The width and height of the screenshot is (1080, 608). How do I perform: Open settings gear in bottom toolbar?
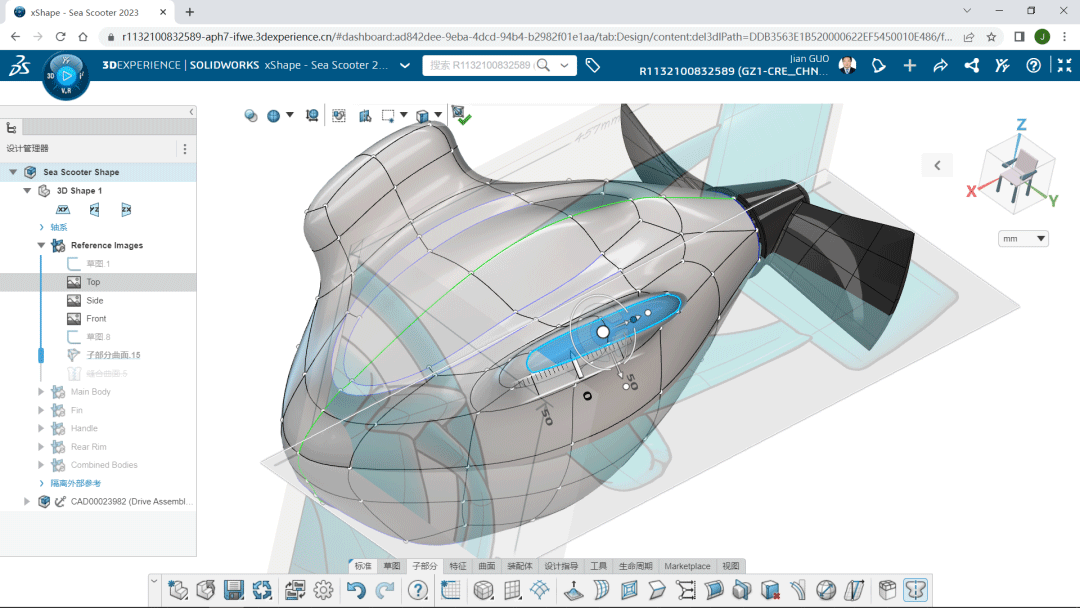[x=323, y=590]
